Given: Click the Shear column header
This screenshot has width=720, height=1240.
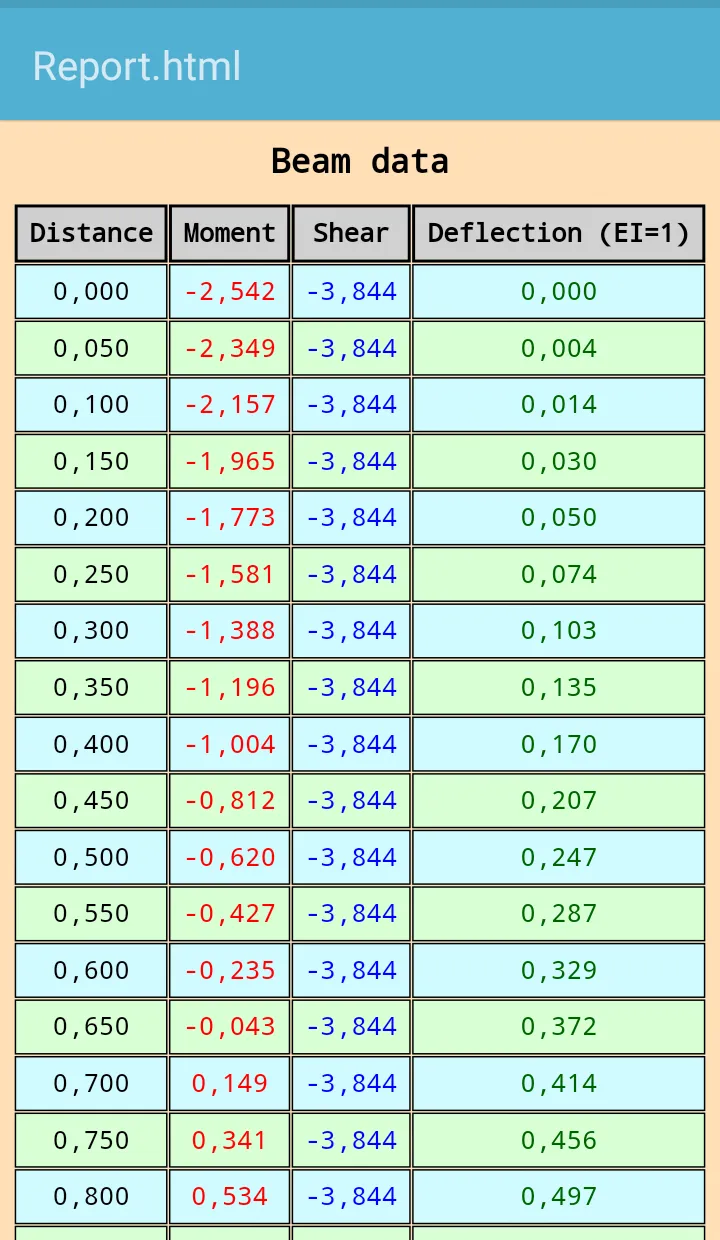Looking at the screenshot, I should pos(351,233).
